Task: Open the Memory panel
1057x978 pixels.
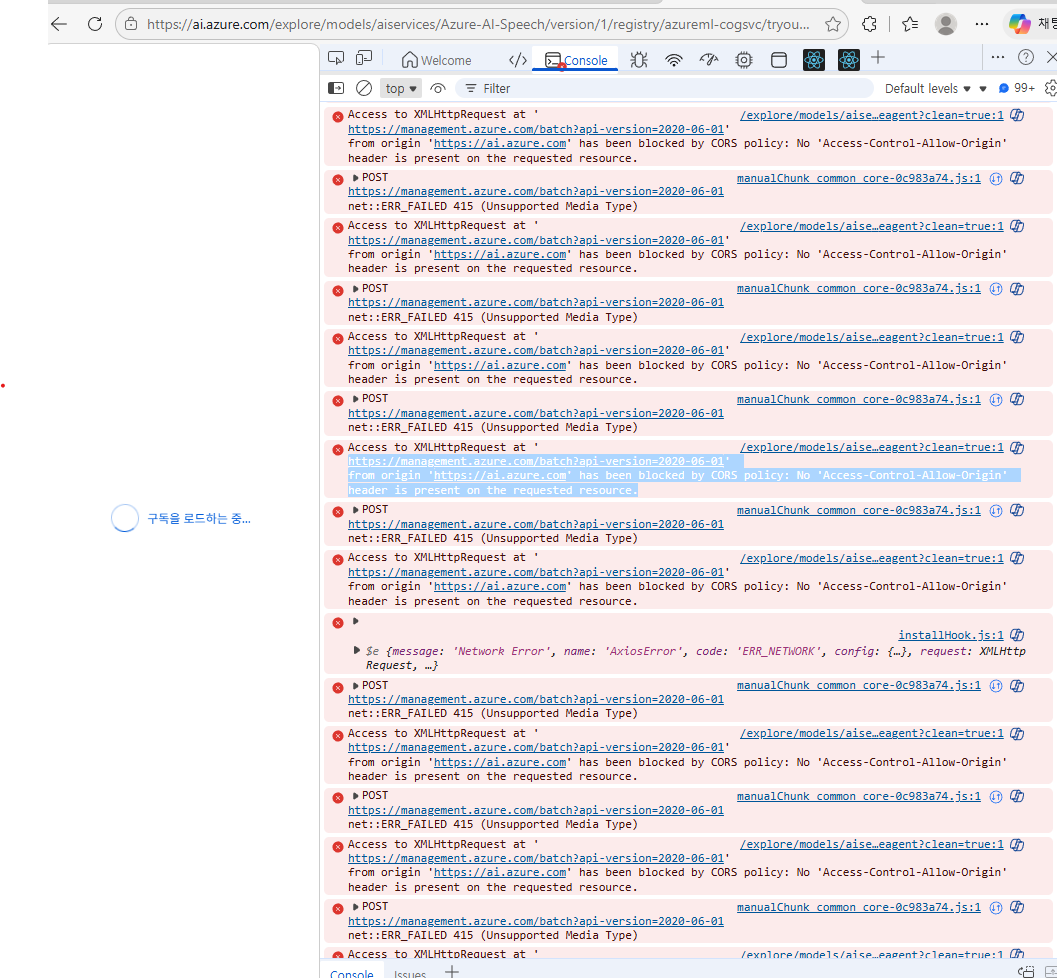Action: pyautogui.click(x=744, y=60)
